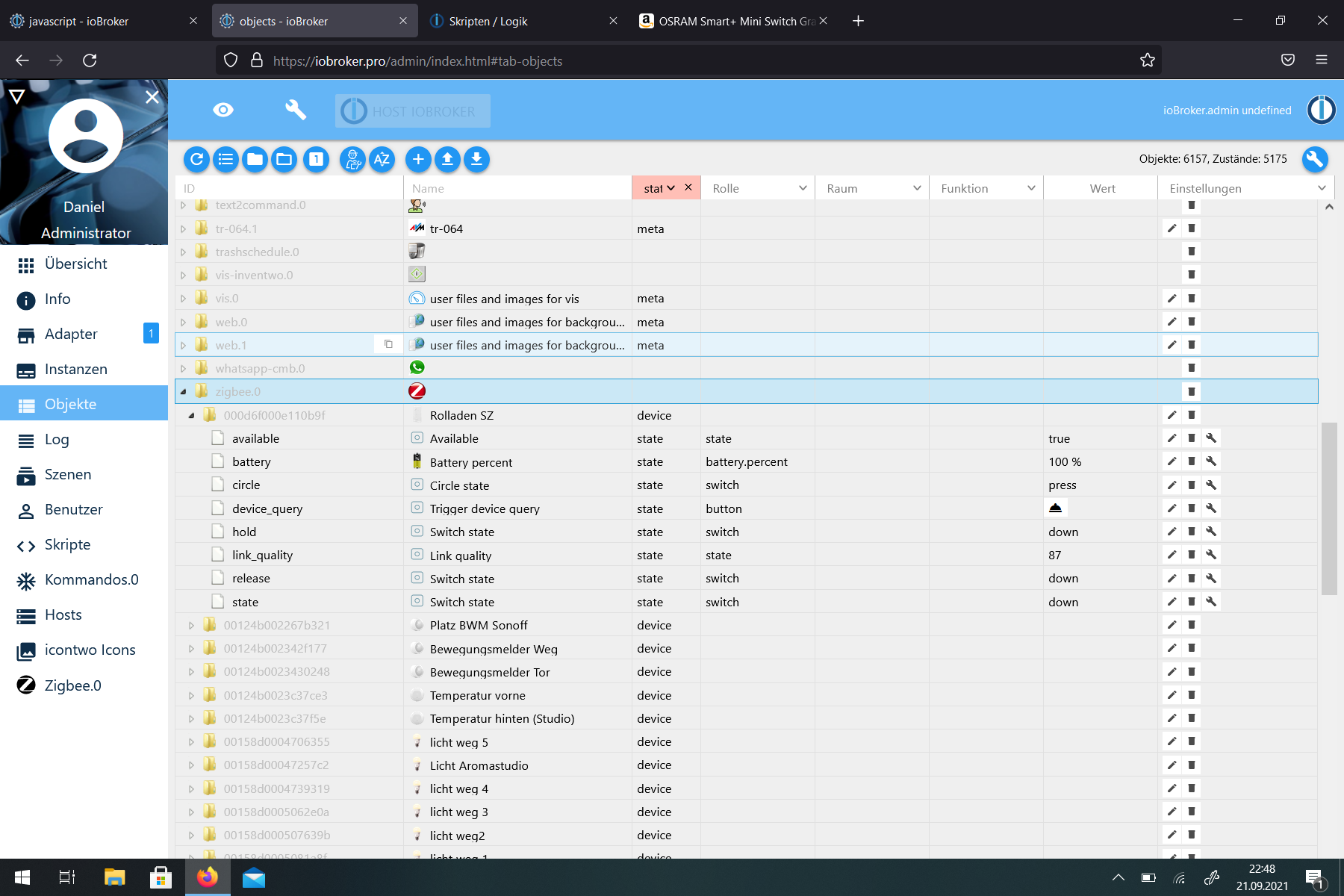
Task: Click the HOST IOBROKER button
Action: (x=413, y=111)
